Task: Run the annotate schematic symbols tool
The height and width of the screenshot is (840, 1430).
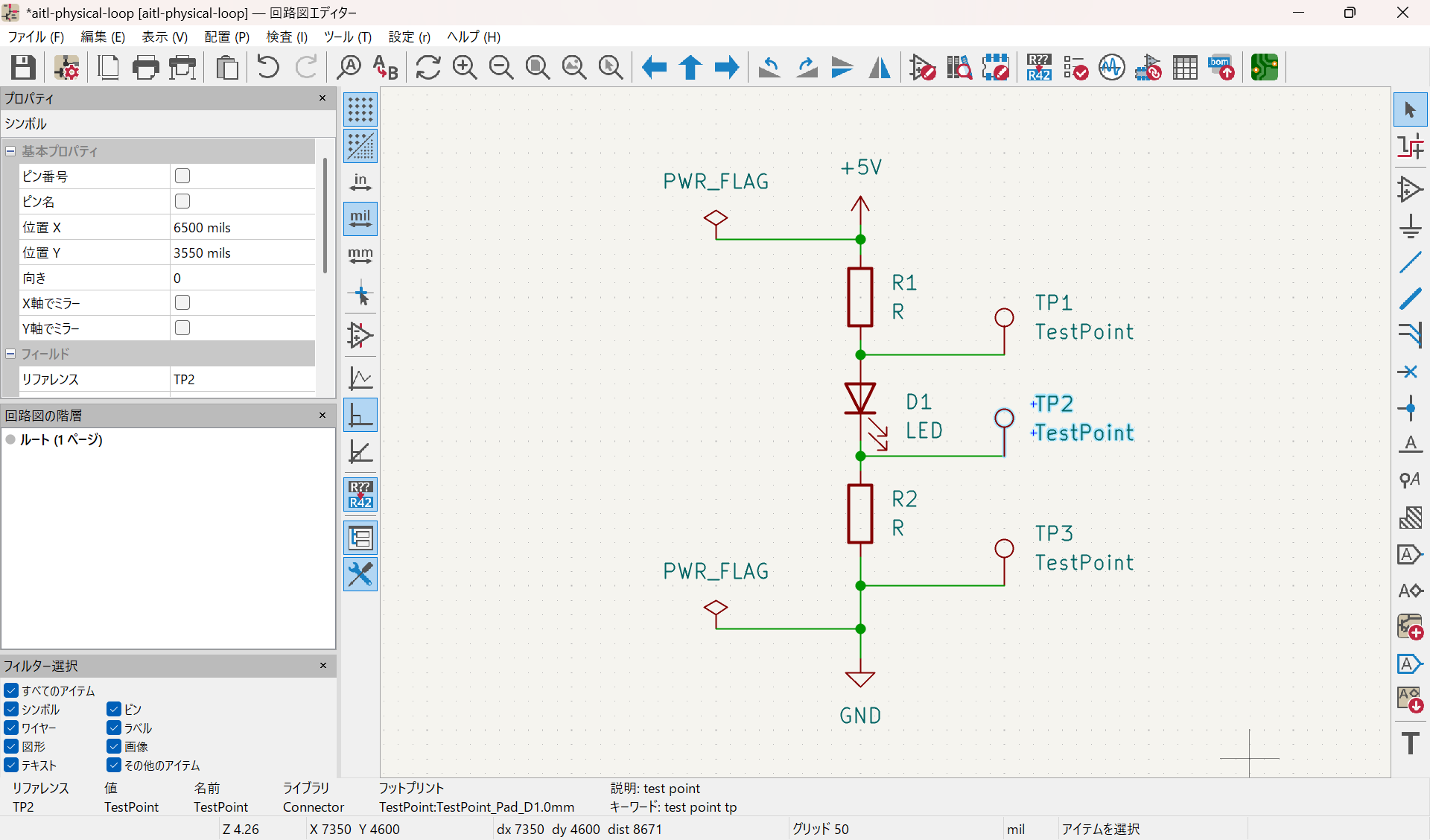Action: pos(1038,68)
